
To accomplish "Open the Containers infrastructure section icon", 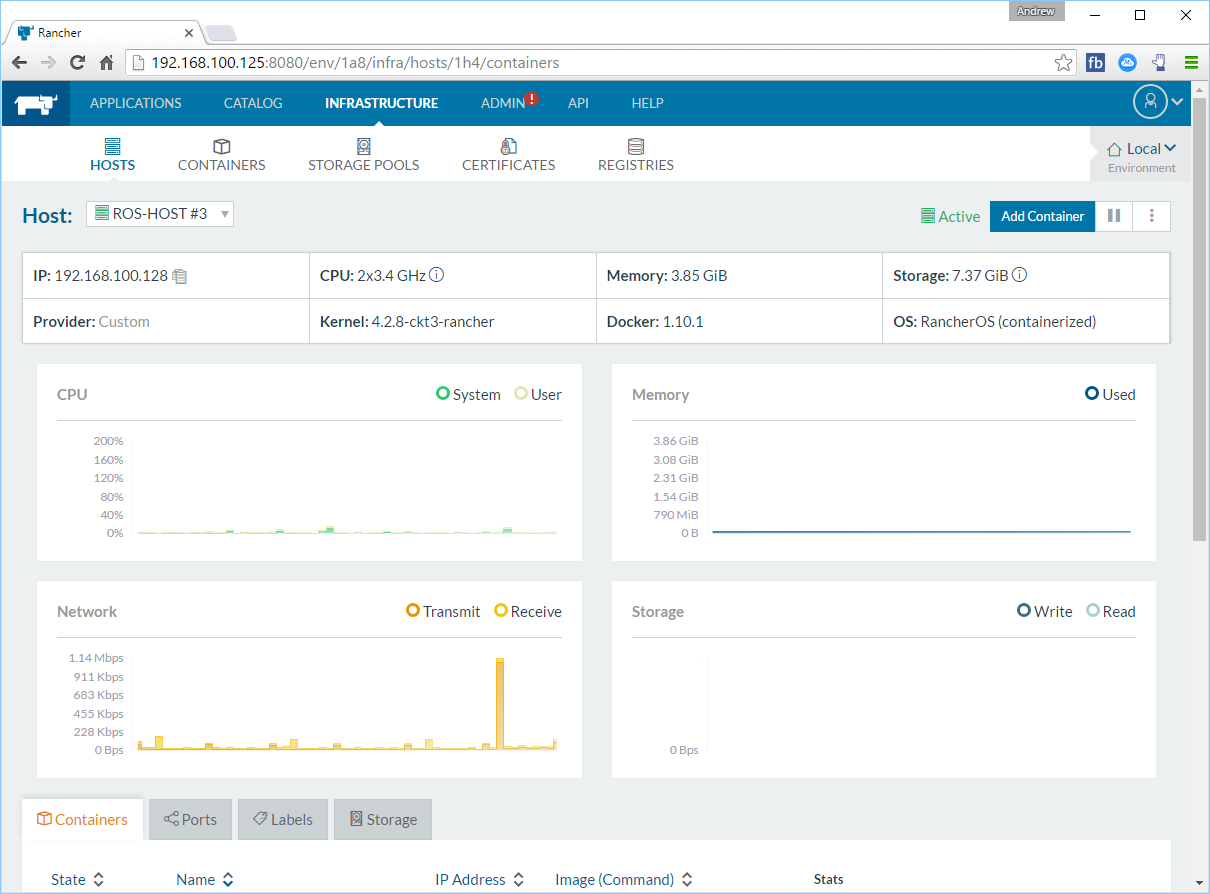I will 221,147.
